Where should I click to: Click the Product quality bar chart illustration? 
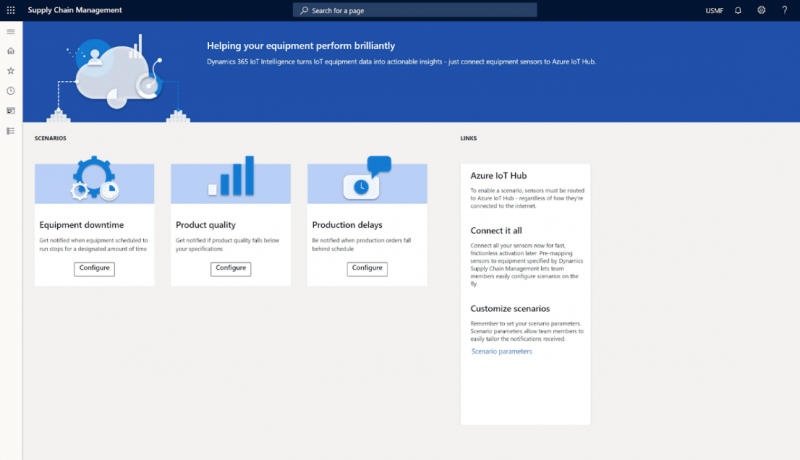point(231,176)
